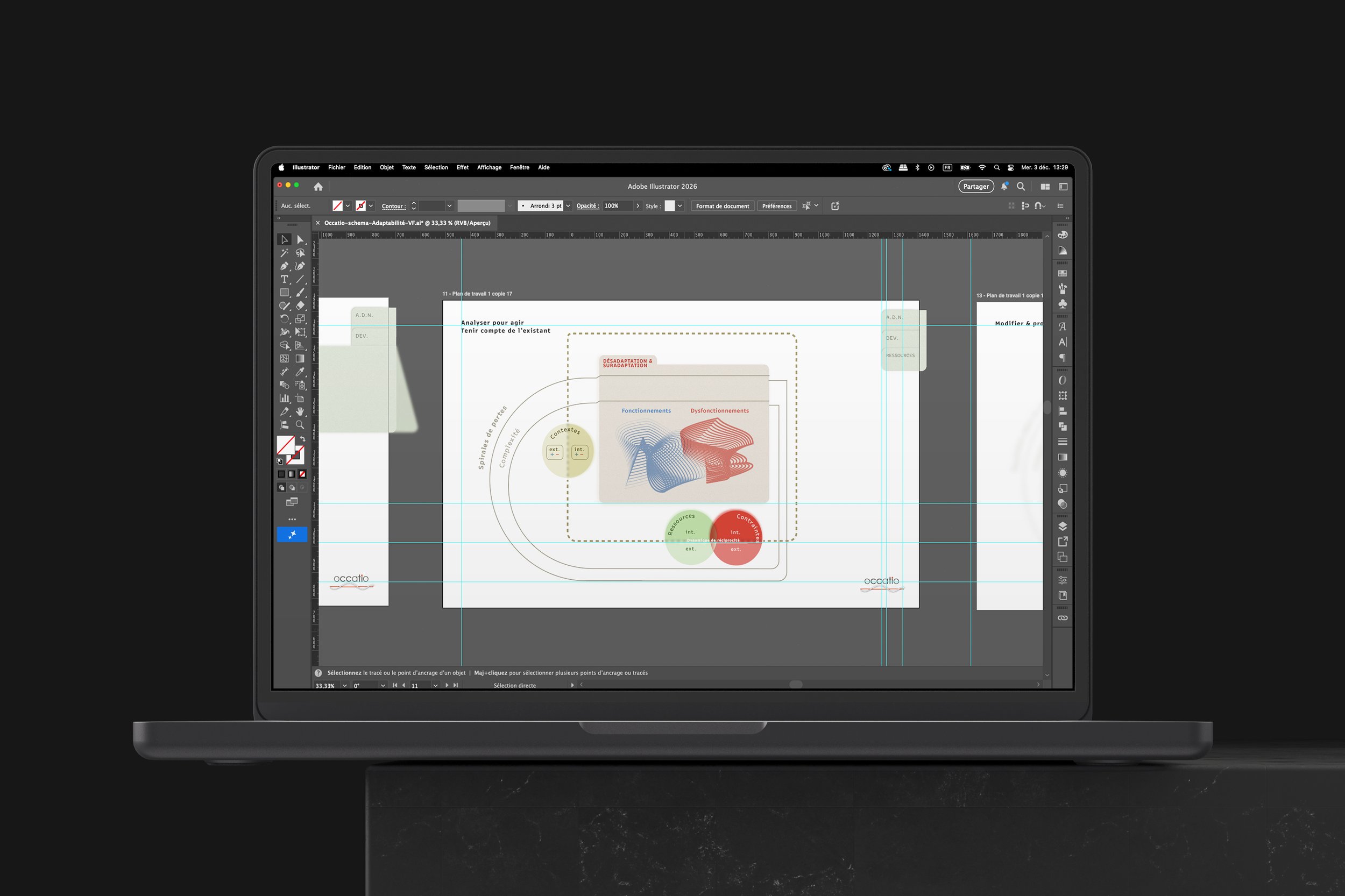The width and height of the screenshot is (1345, 896).
Task: Open the Objet menu
Action: 386,167
